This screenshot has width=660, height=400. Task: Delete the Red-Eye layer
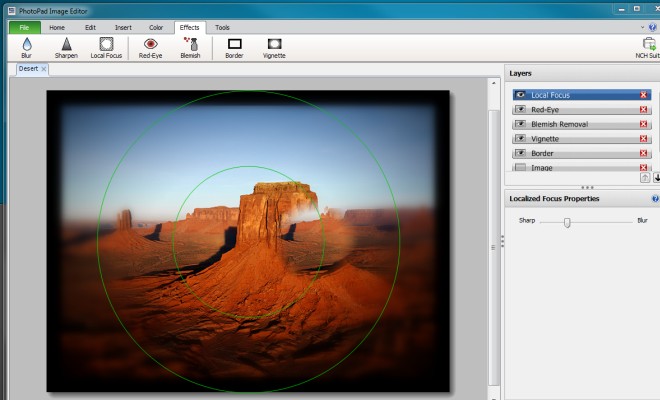(x=643, y=109)
